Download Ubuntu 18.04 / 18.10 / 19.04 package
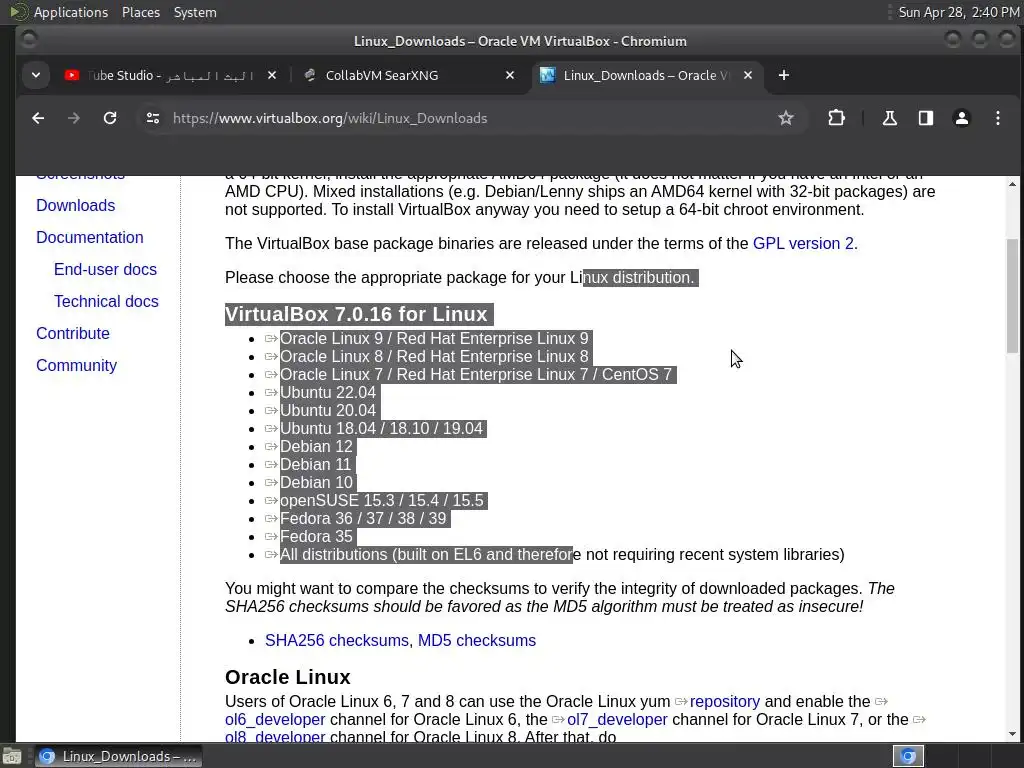 click(381, 428)
